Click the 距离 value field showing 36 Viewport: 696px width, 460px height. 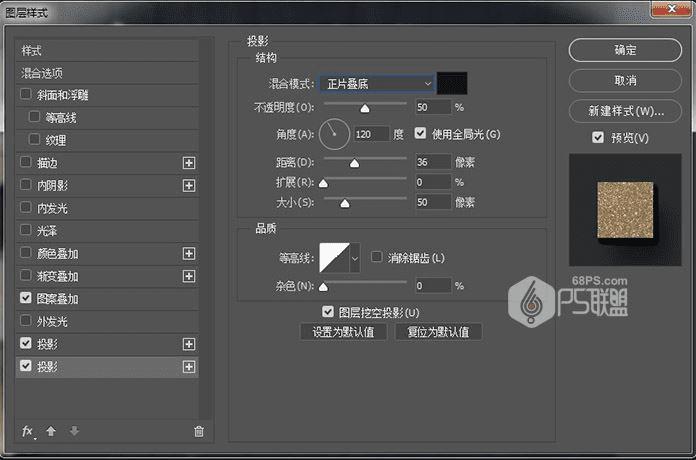tap(433, 162)
